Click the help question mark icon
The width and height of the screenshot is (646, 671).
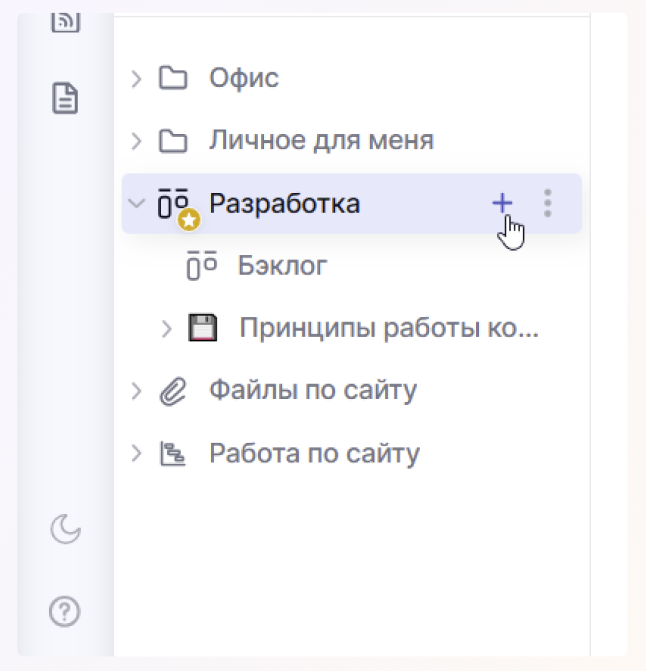pos(65,611)
